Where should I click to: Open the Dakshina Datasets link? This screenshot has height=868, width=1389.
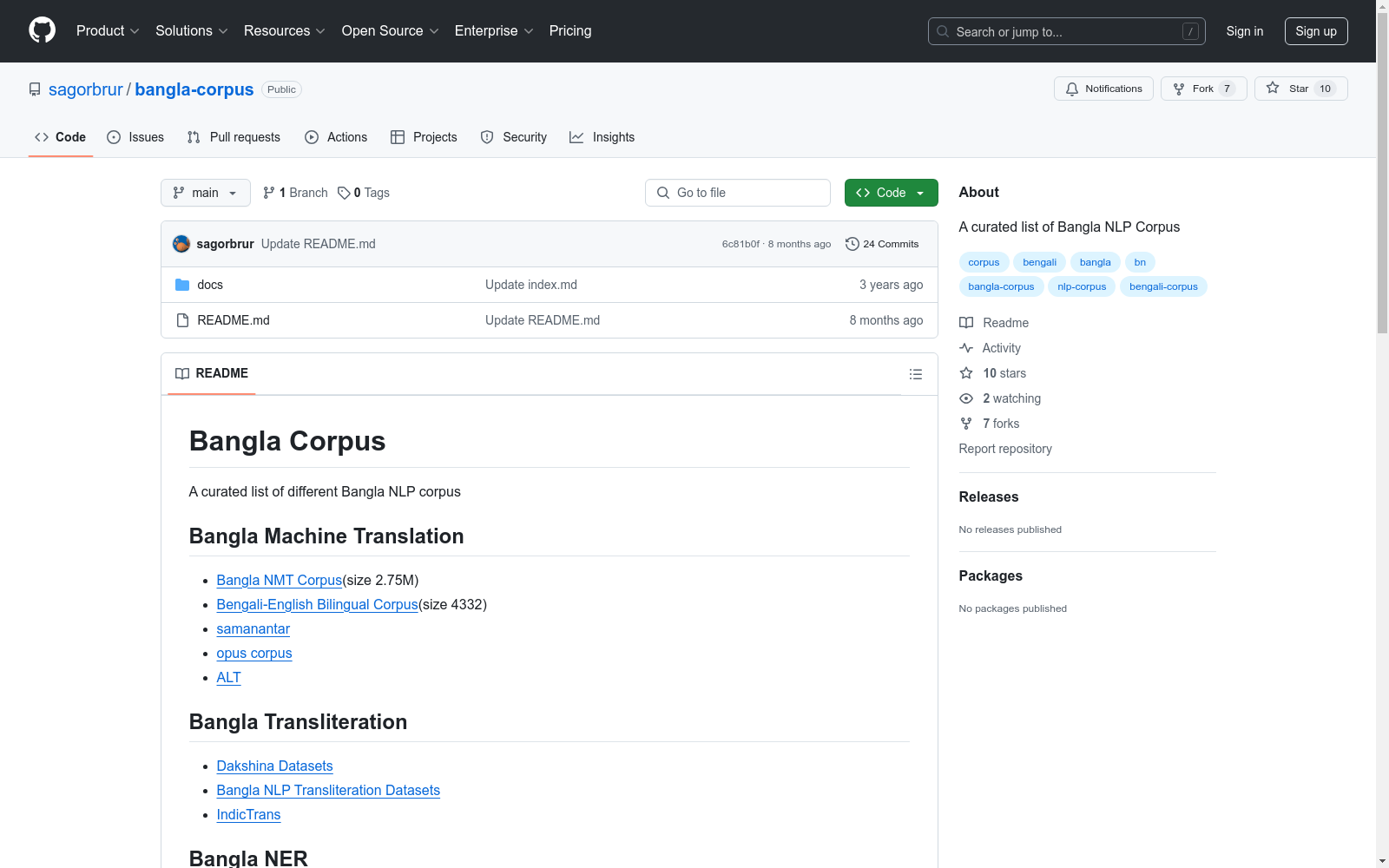click(x=275, y=766)
